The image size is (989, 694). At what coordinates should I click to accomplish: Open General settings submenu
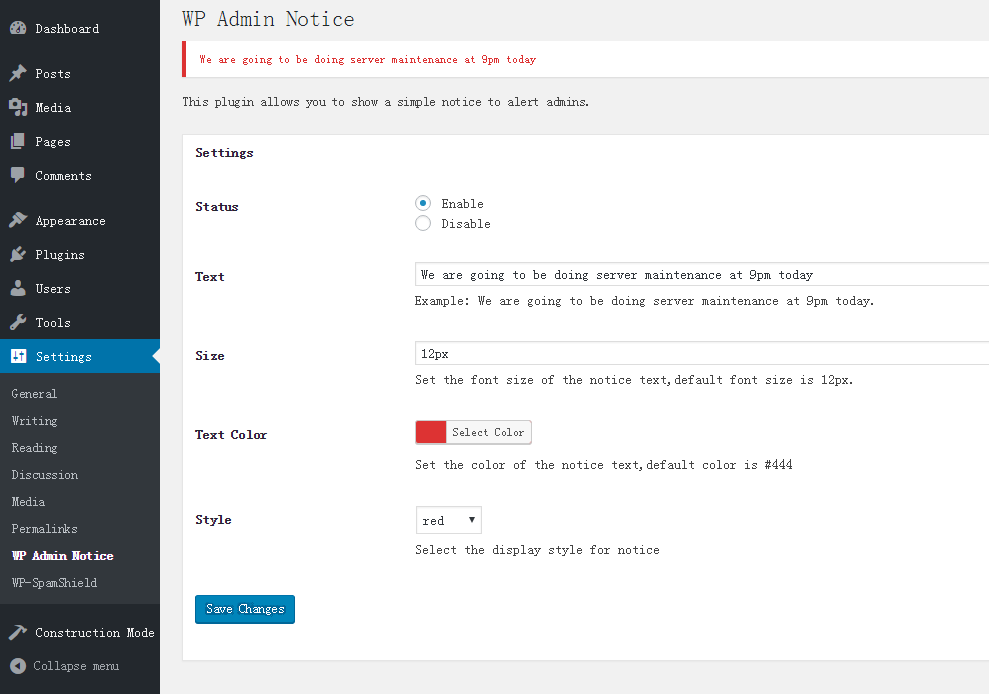[34, 394]
